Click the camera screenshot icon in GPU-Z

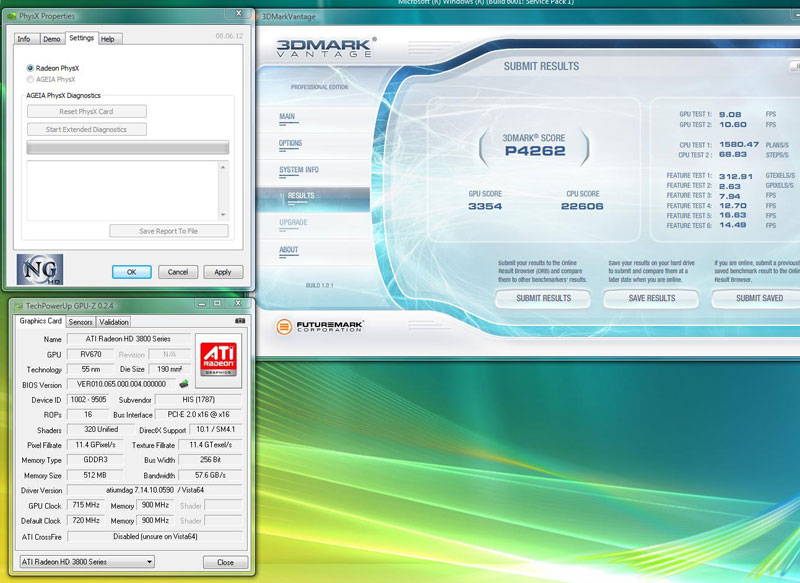click(240, 321)
